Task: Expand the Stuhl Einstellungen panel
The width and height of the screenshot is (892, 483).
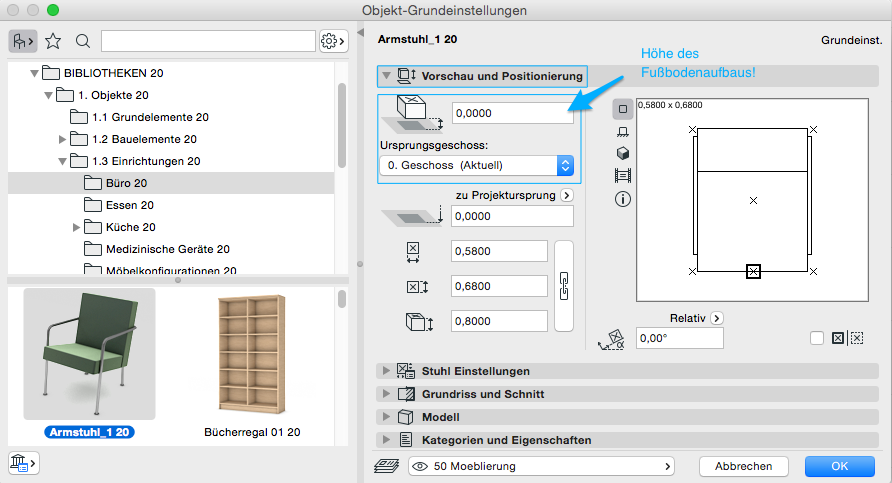Action: (x=386, y=371)
